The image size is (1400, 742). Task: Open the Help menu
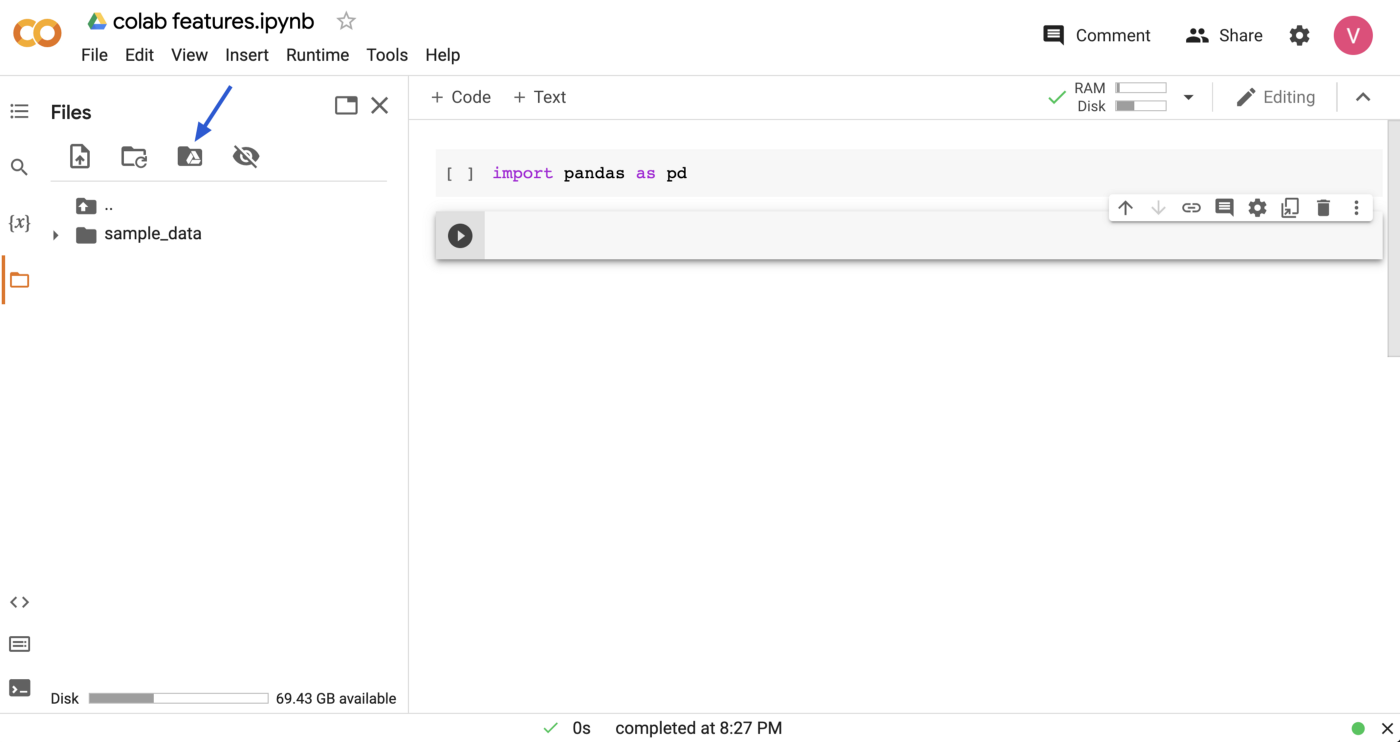pos(442,55)
